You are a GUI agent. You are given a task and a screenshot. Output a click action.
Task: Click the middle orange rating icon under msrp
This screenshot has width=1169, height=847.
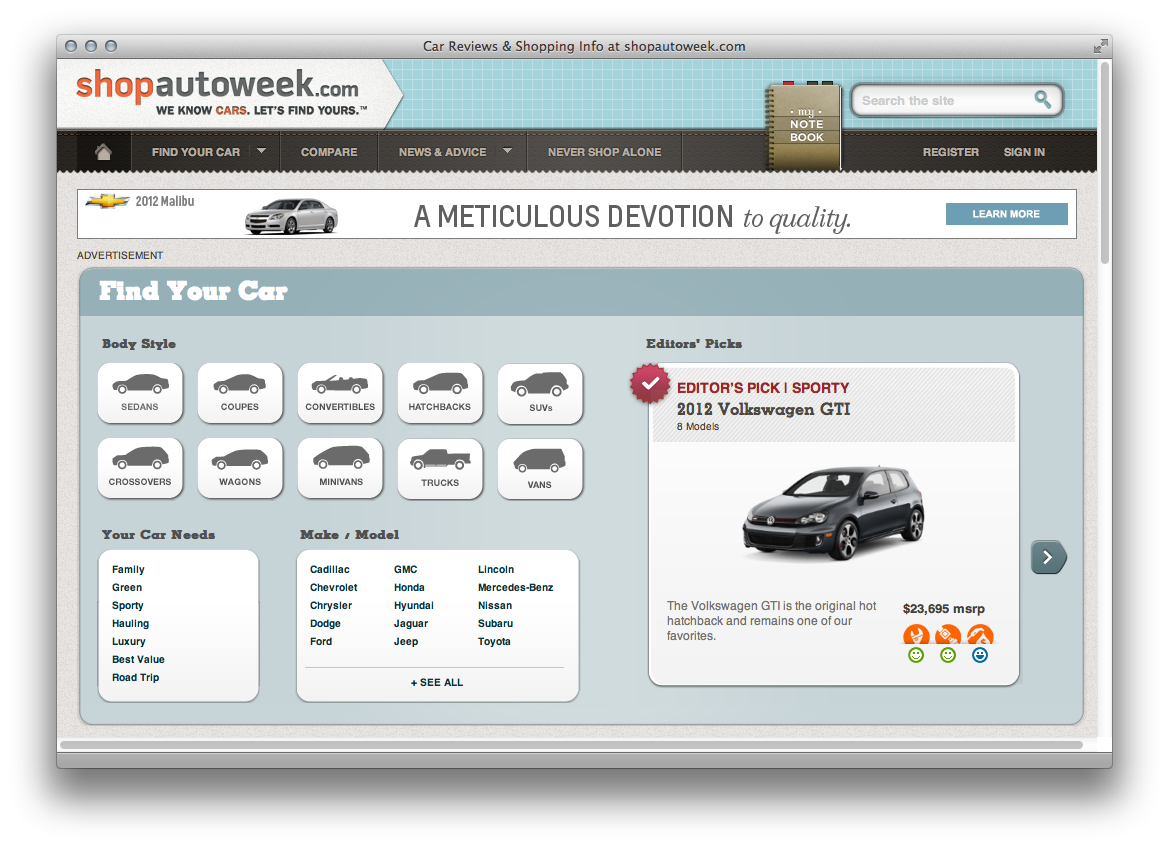[x=948, y=635]
